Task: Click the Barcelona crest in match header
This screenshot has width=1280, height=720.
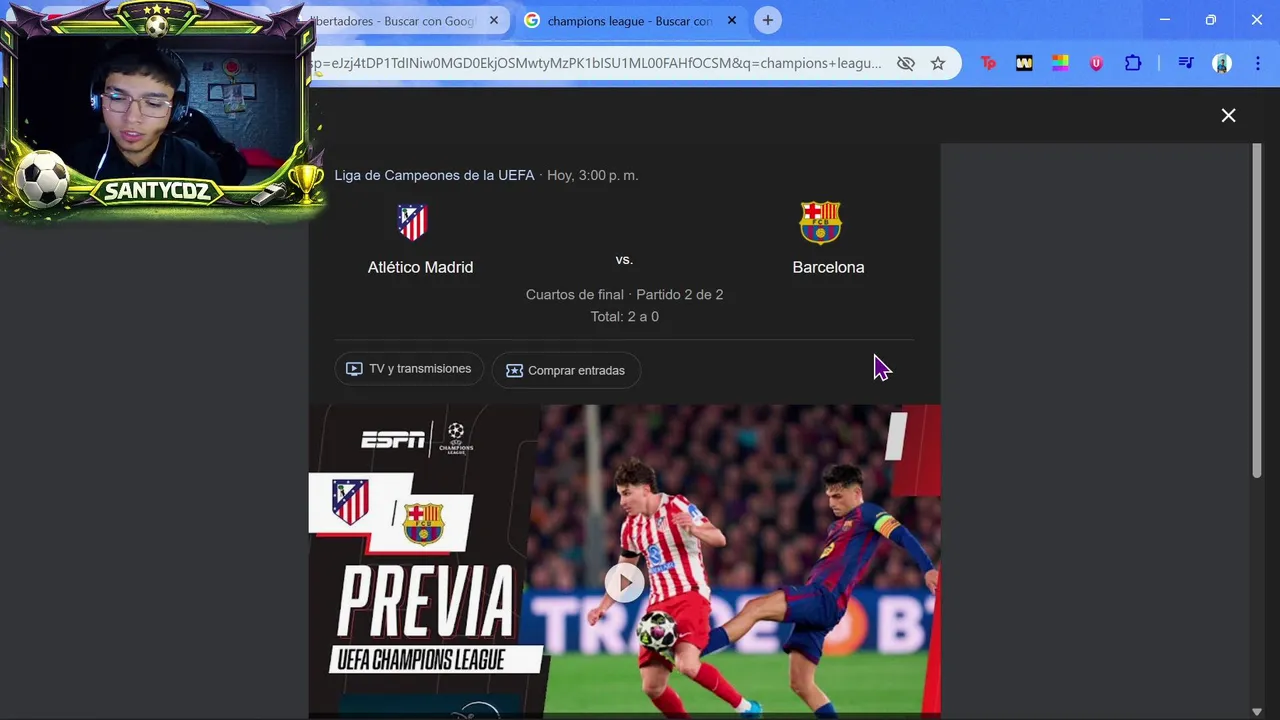Action: [x=820, y=222]
